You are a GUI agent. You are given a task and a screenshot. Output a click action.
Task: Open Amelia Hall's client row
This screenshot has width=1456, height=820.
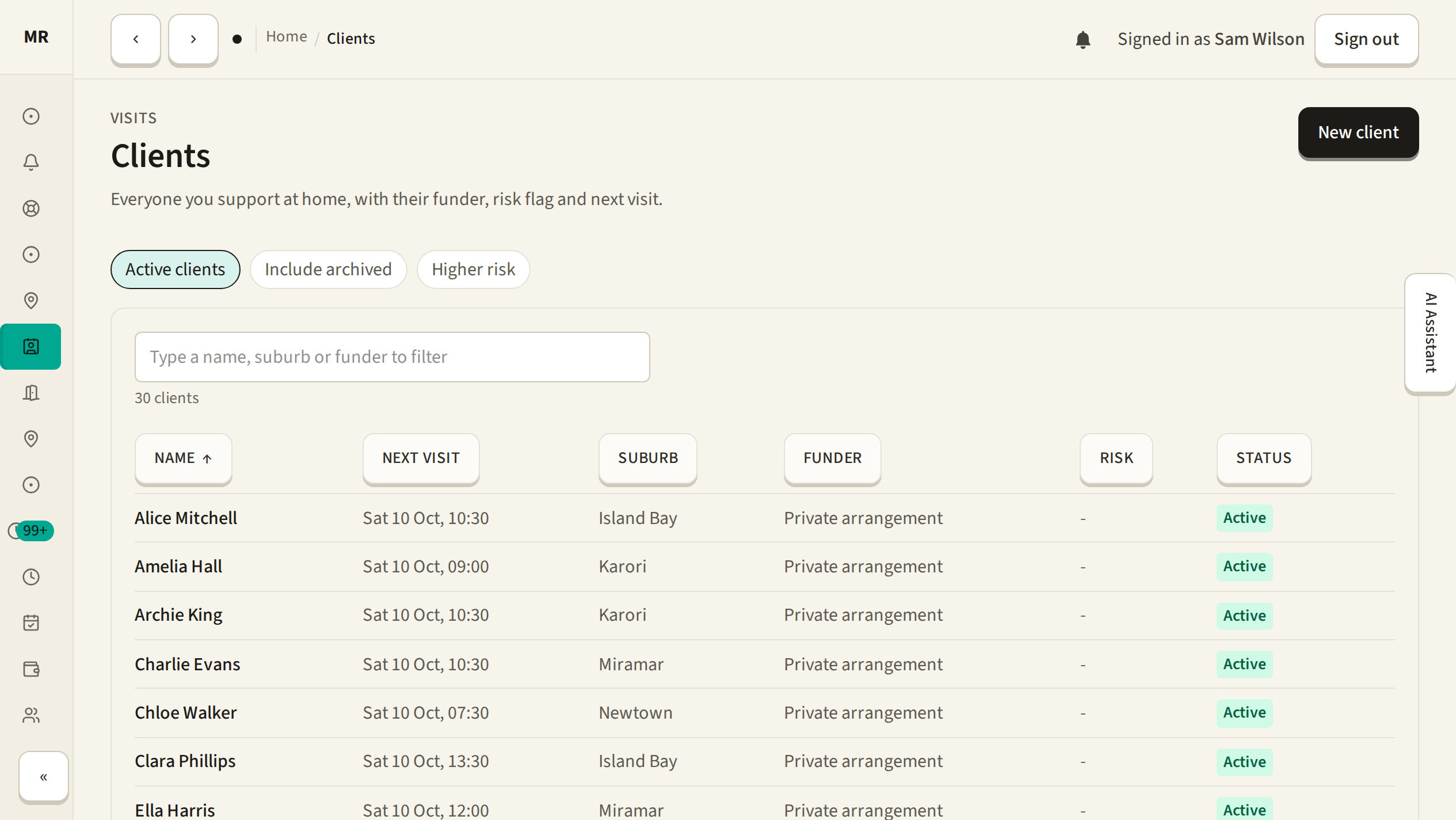pos(765,567)
